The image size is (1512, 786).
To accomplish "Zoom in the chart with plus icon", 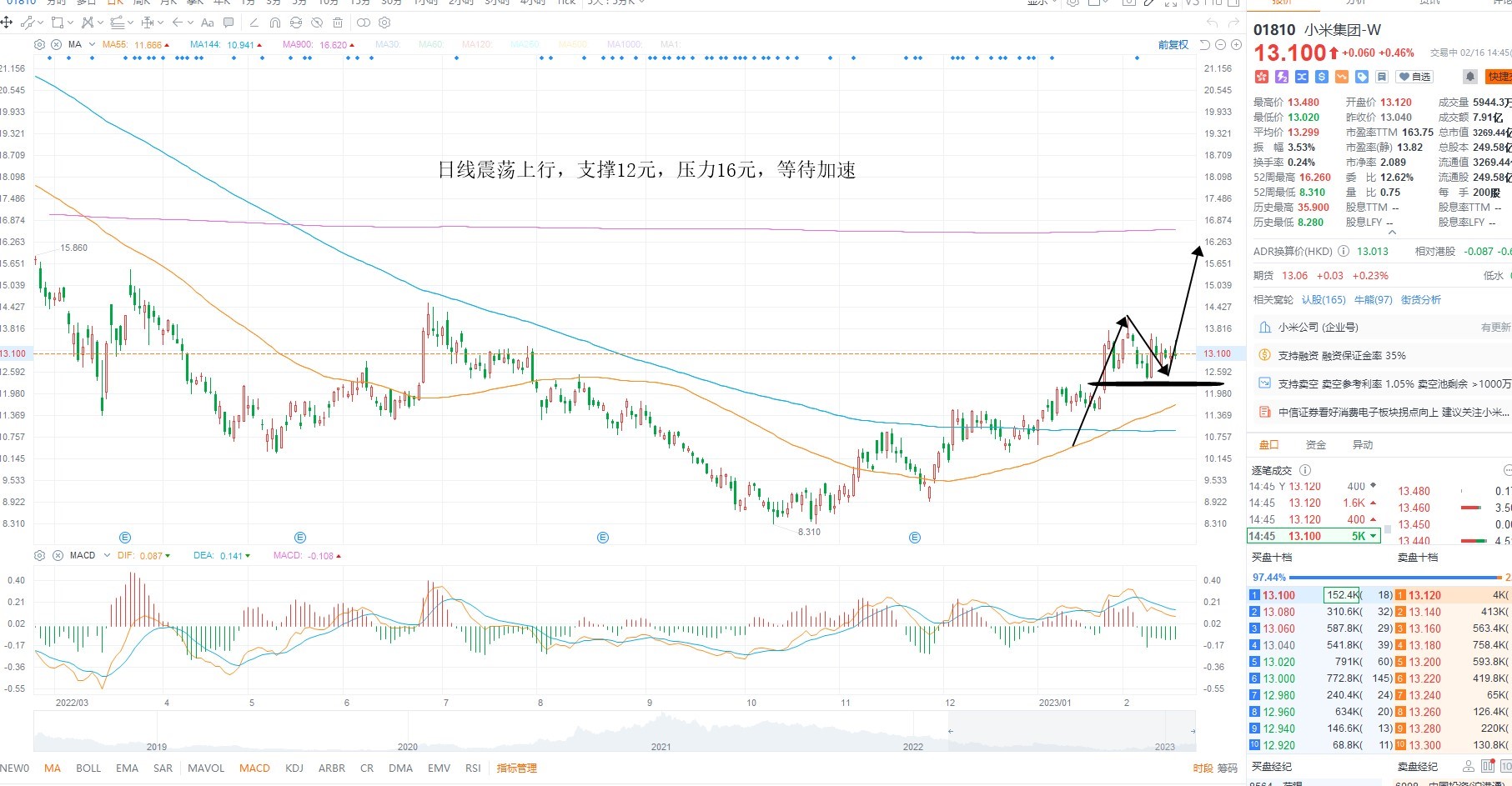I will click(x=1236, y=45).
